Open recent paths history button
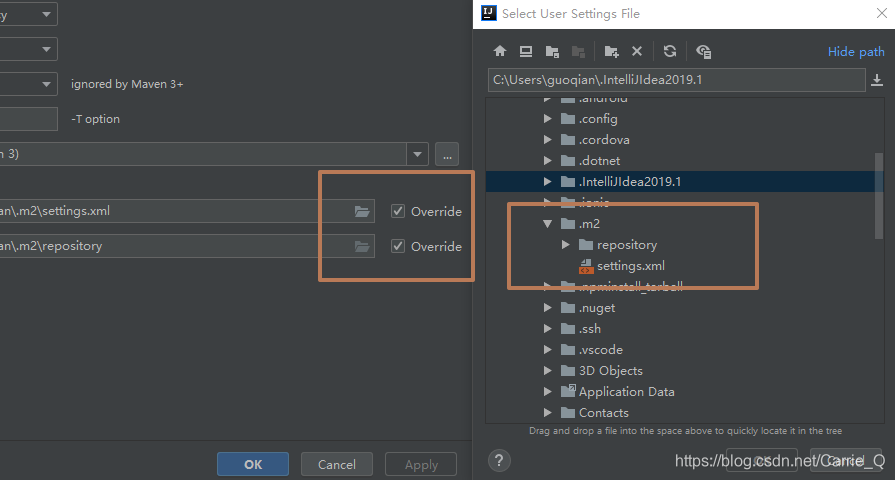This screenshot has height=480, width=895. click(x=877, y=80)
